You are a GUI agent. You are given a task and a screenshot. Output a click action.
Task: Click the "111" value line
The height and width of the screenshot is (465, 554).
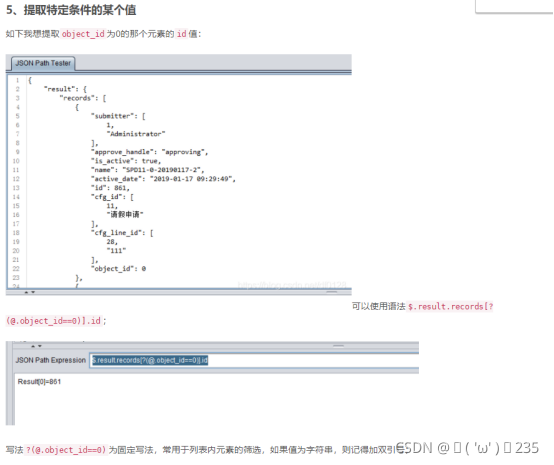(x=117, y=251)
